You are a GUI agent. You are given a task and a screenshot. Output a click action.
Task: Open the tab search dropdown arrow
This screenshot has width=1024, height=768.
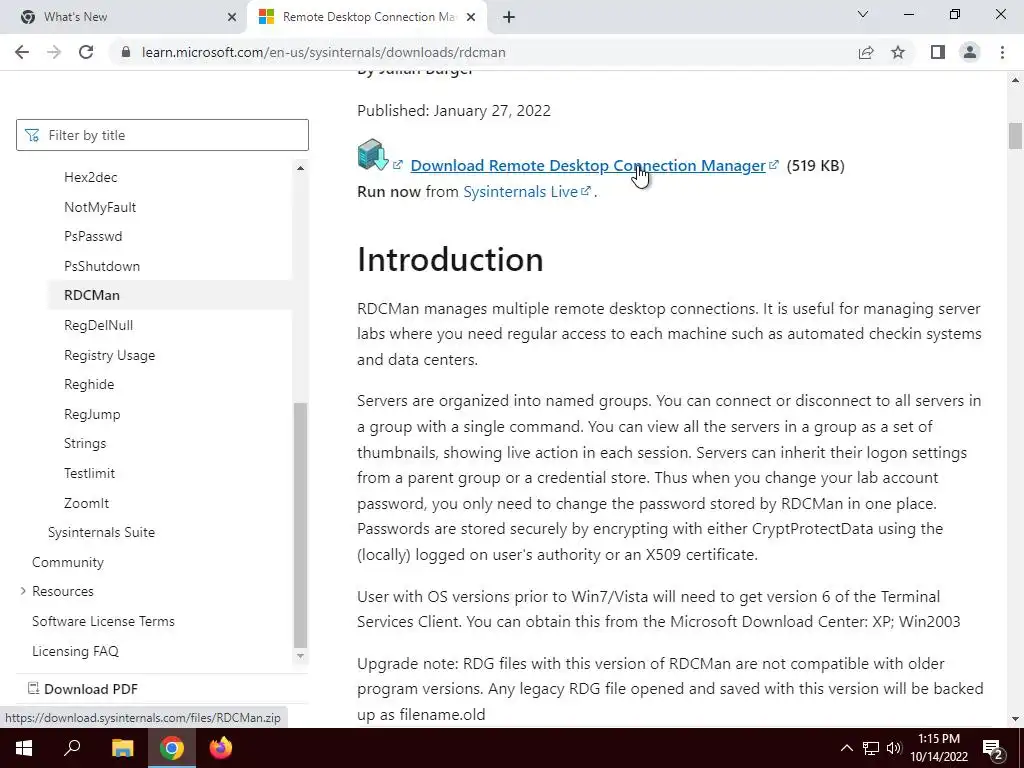click(863, 14)
